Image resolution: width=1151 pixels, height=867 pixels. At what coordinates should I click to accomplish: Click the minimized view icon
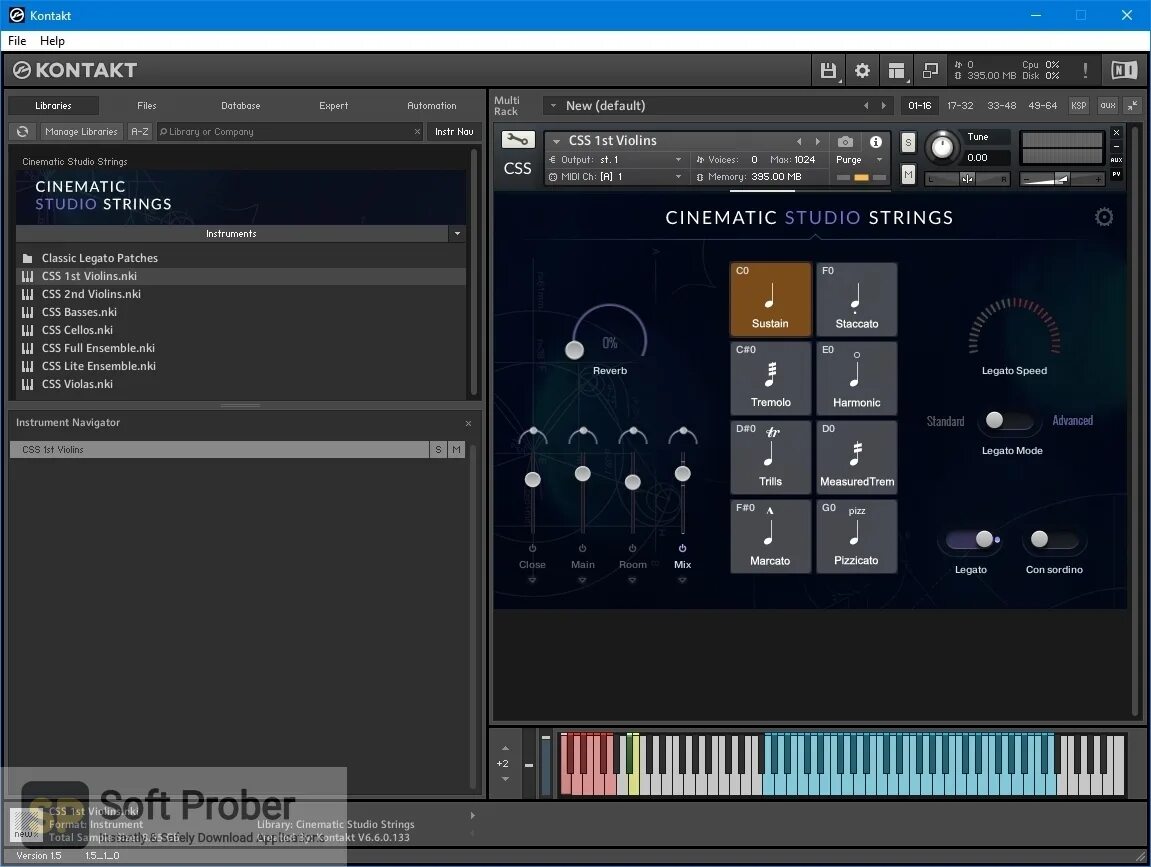(x=930, y=70)
